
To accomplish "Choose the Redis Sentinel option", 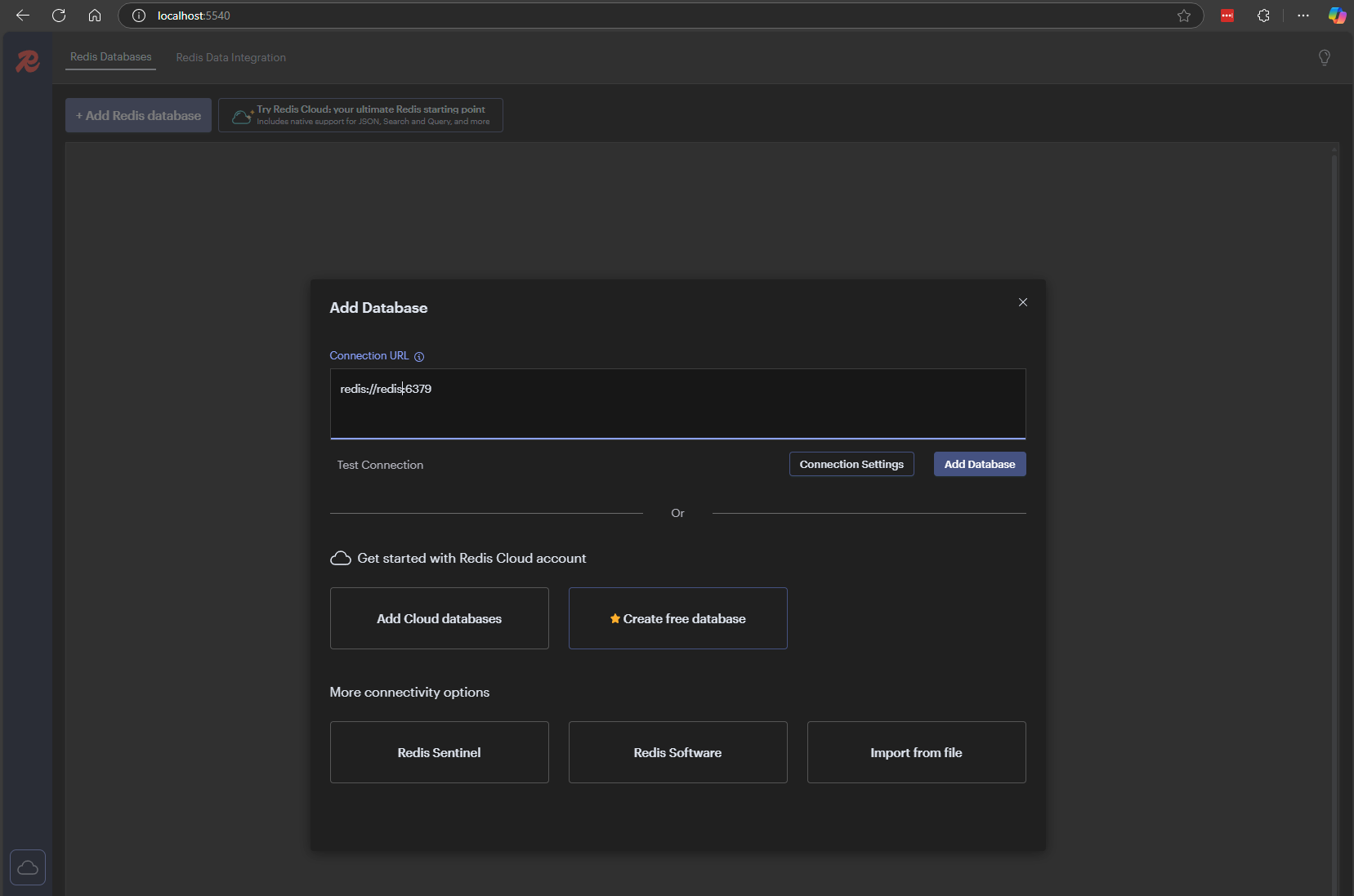I will [440, 752].
